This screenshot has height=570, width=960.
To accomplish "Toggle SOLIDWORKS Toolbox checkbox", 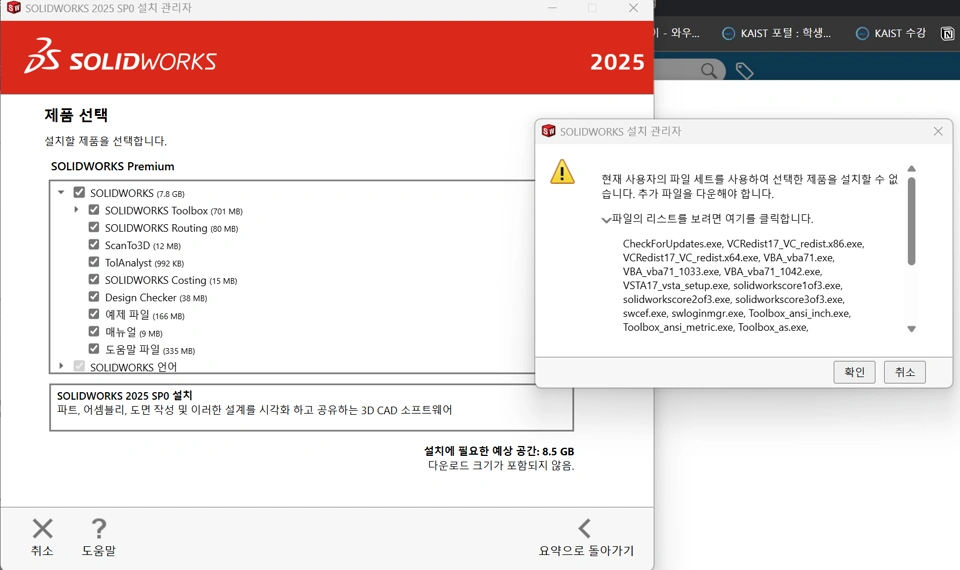I will (94, 209).
